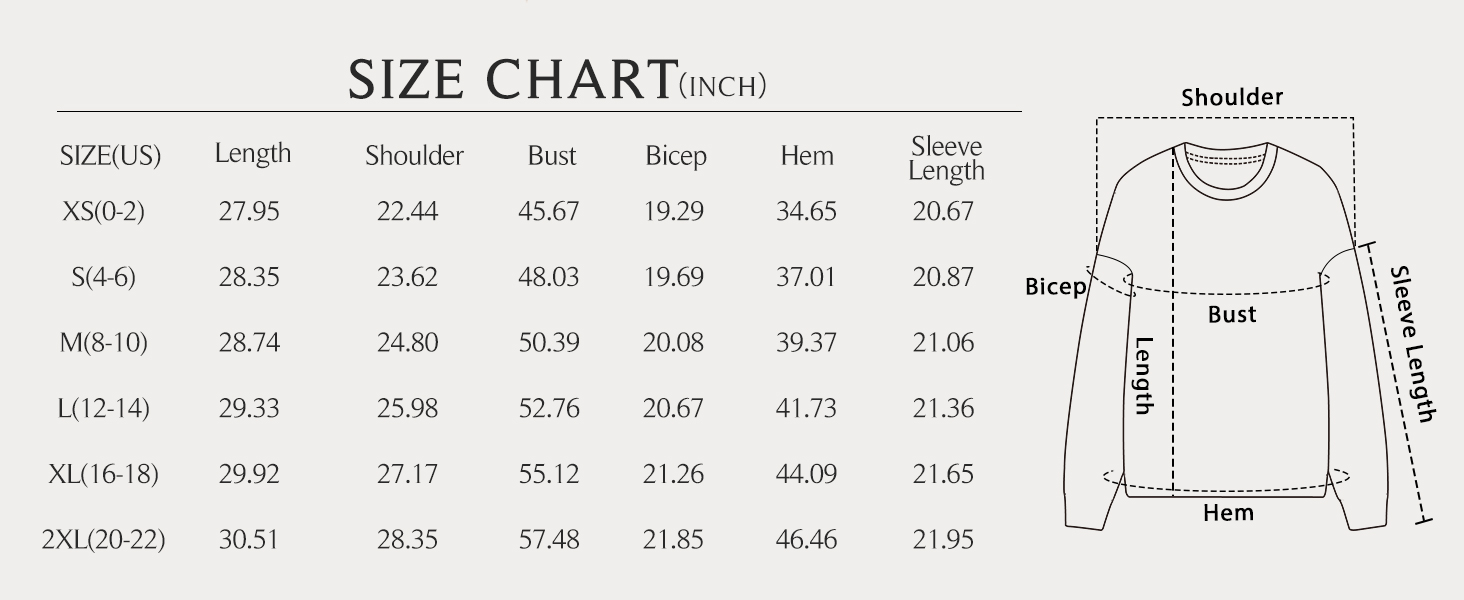Select the XS(0-2) size row label
1464x600 pixels.
point(104,212)
